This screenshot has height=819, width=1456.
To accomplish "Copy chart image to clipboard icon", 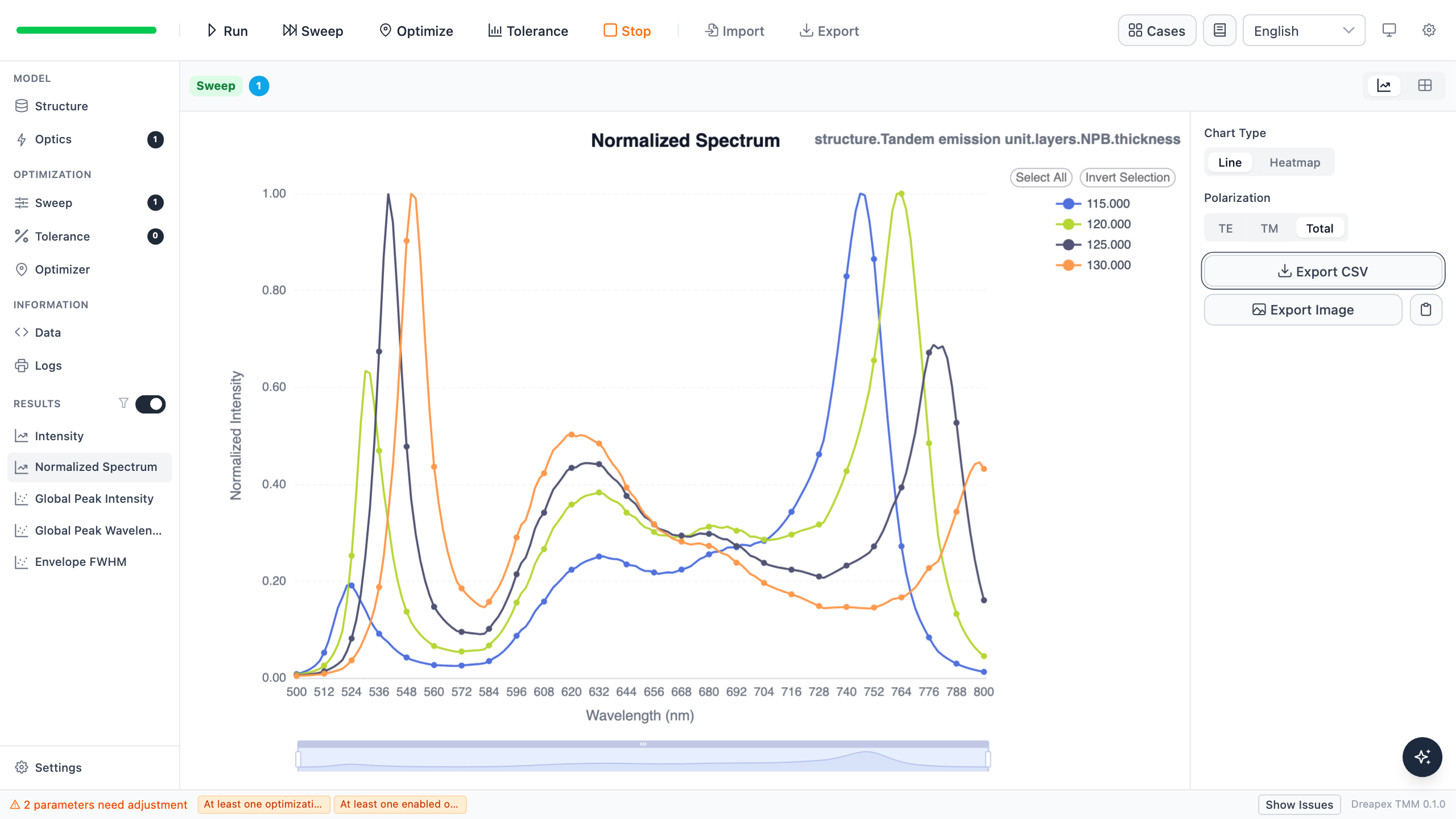I will point(1426,310).
